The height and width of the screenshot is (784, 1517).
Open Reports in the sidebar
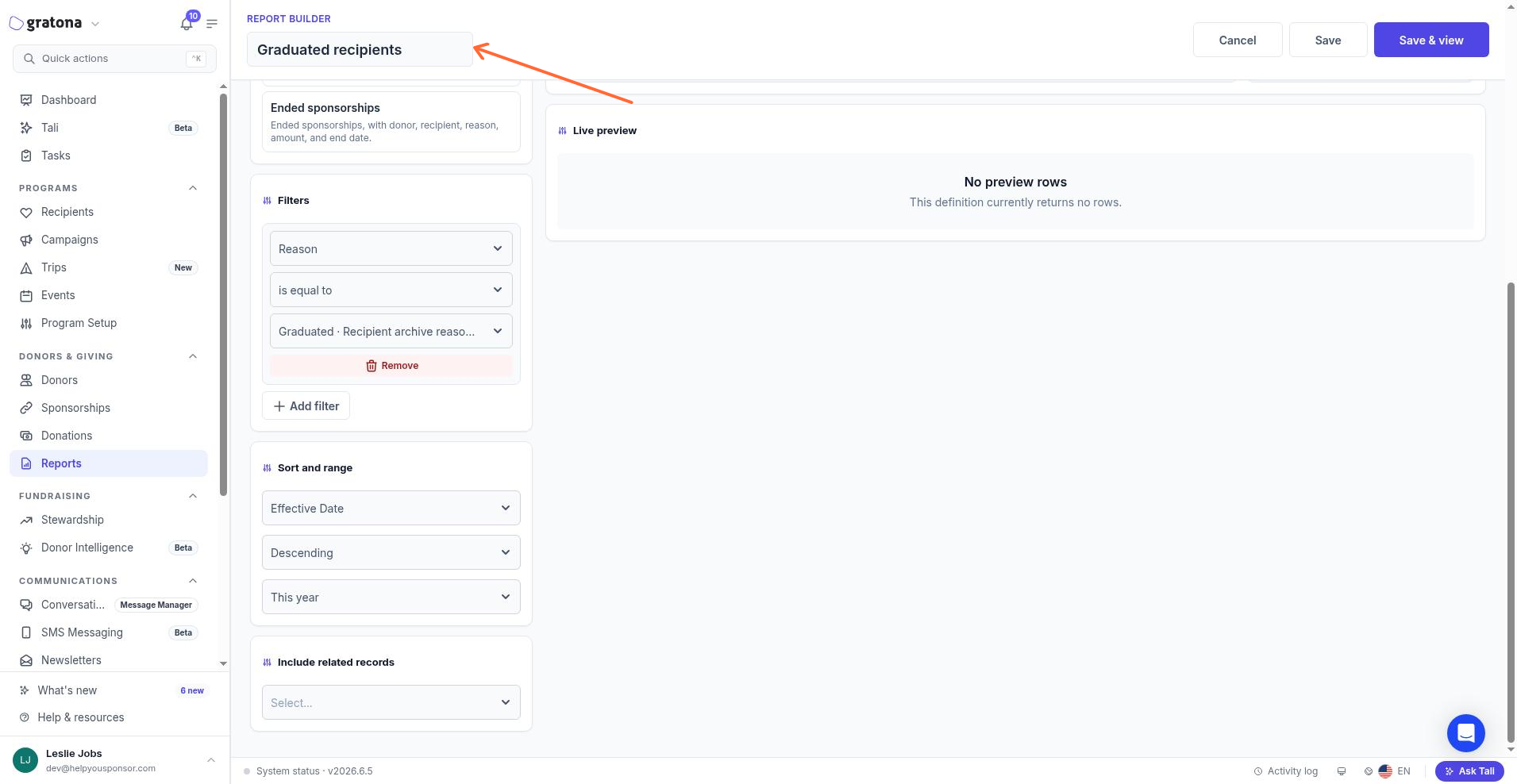coord(109,463)
